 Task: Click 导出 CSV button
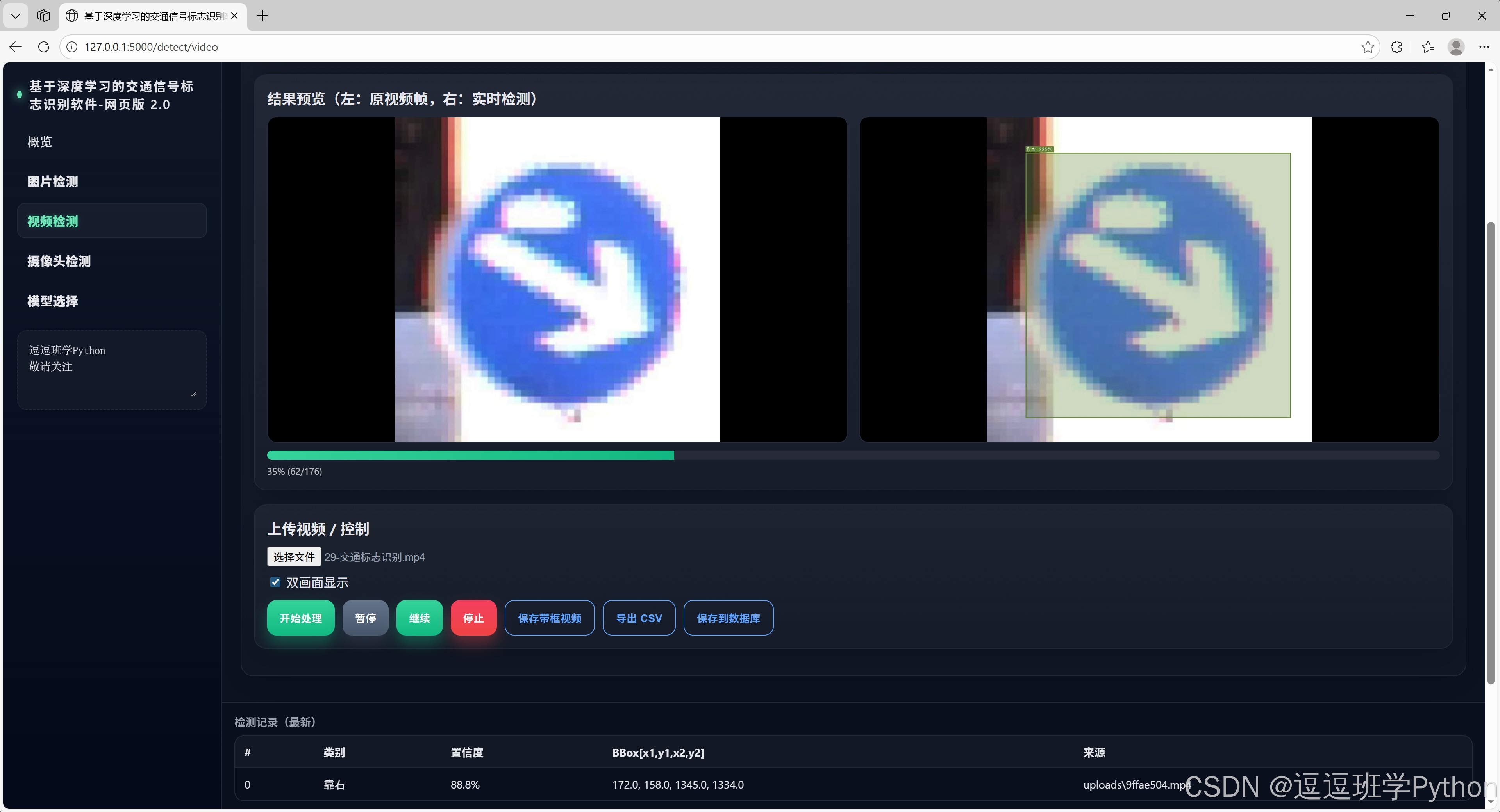pos(639,618)
